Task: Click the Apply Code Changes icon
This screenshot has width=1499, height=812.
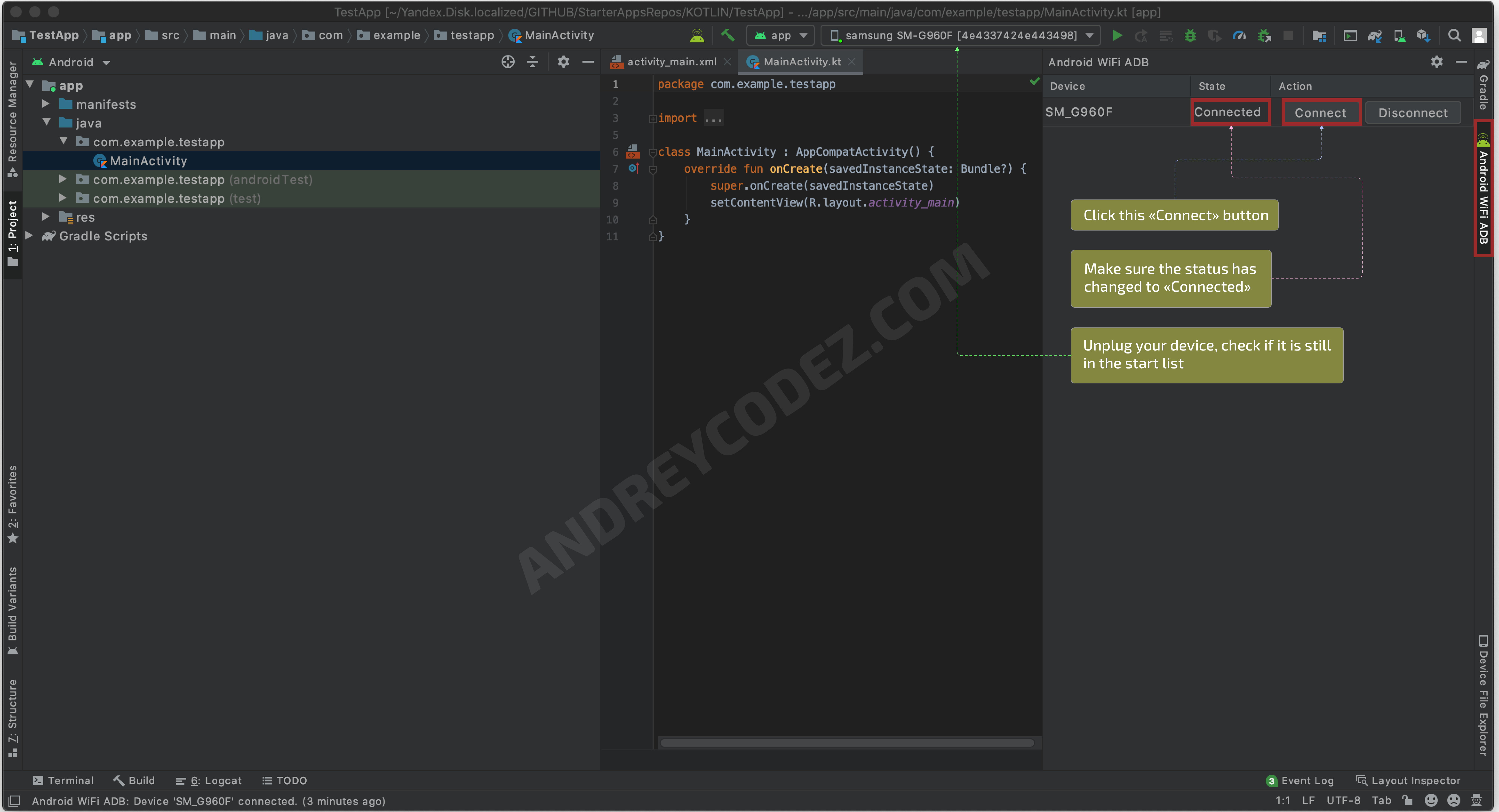Action: coord(1166,36)
